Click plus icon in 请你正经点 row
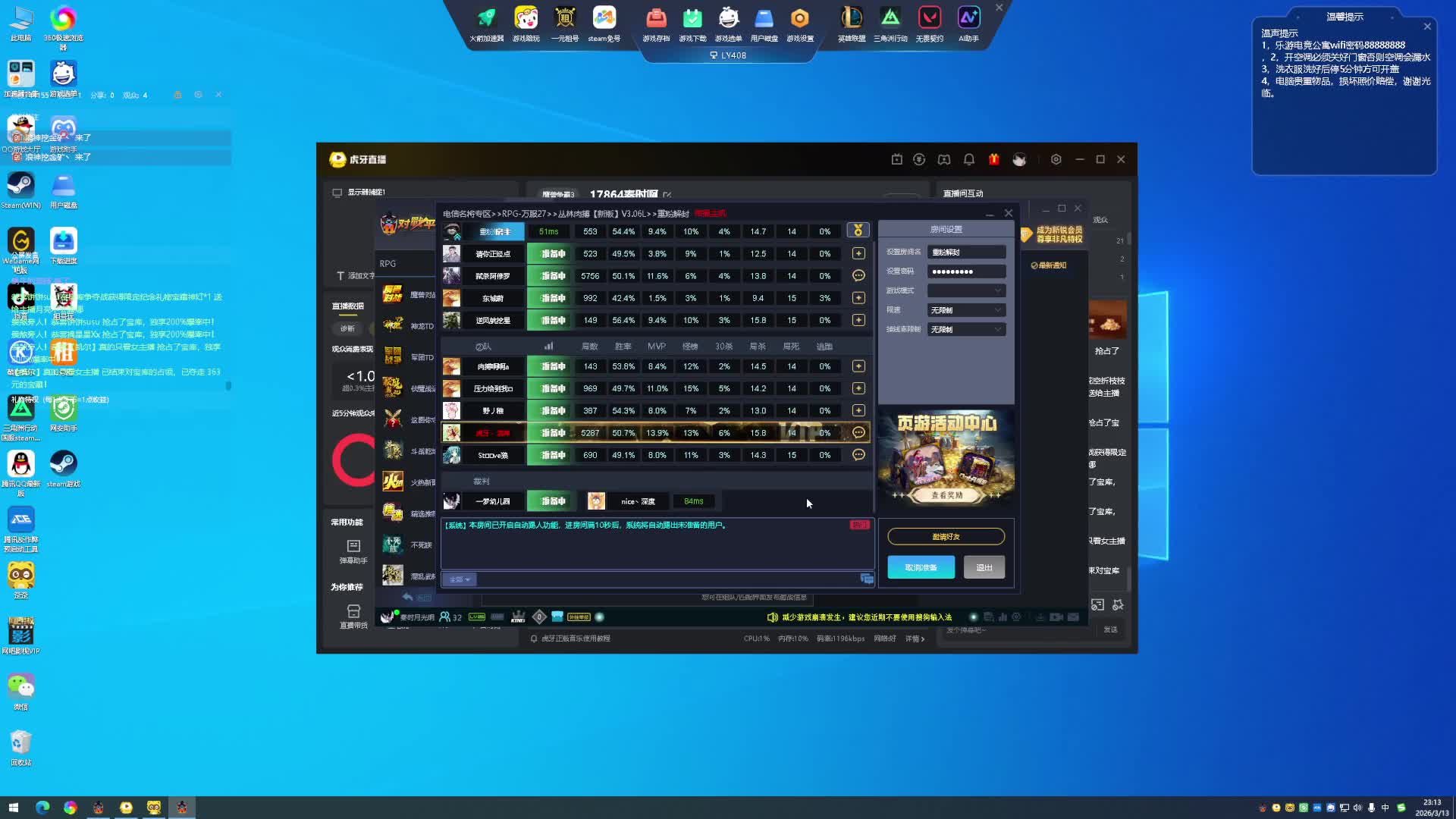Screen dimensions: 1456x819 [x=858, y=254]
